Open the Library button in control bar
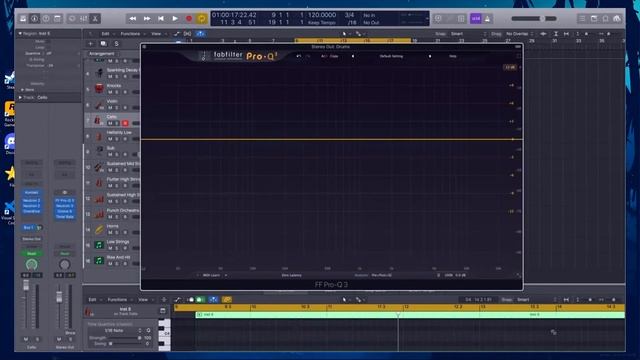640x360 pixels. 23,18
